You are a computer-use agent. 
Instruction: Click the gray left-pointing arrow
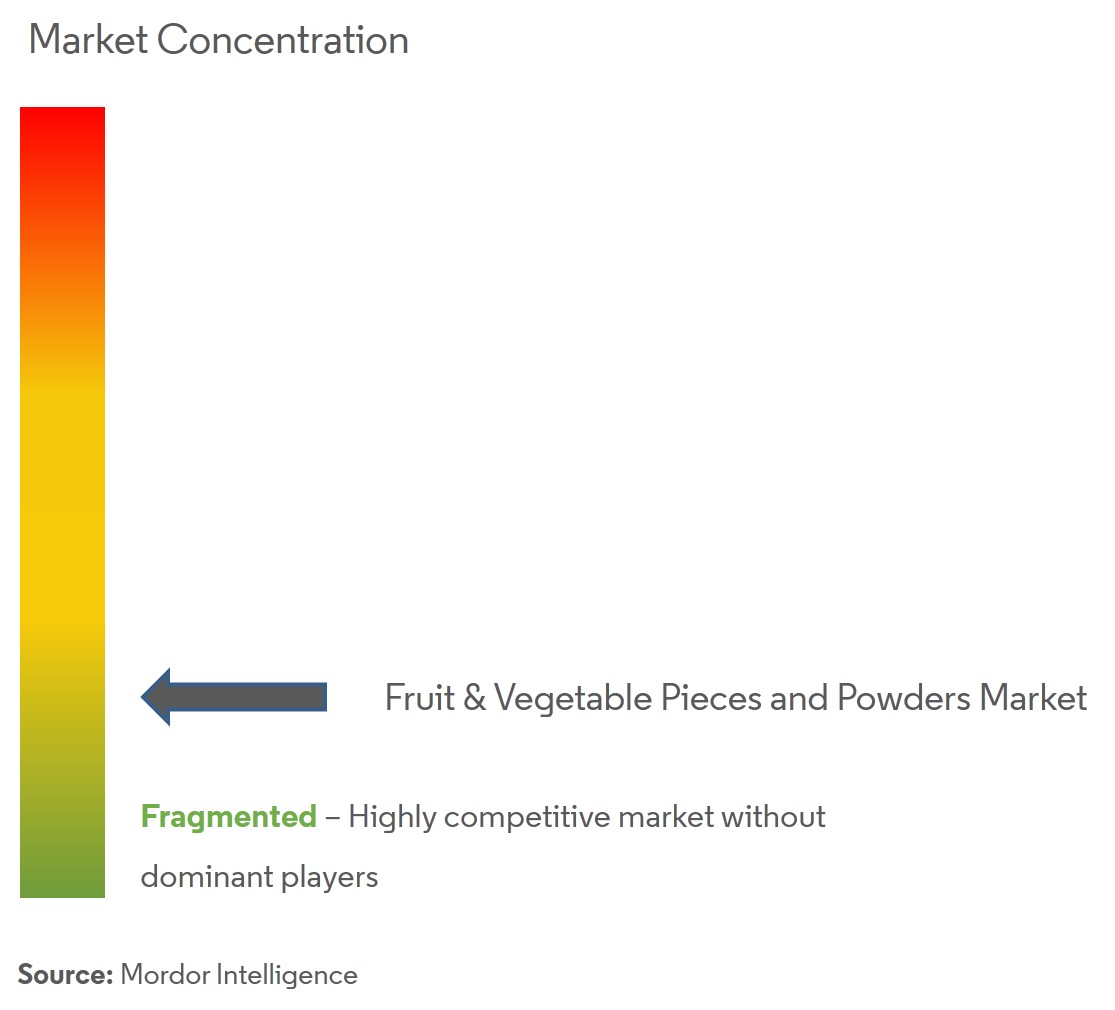tap(235, 696)
